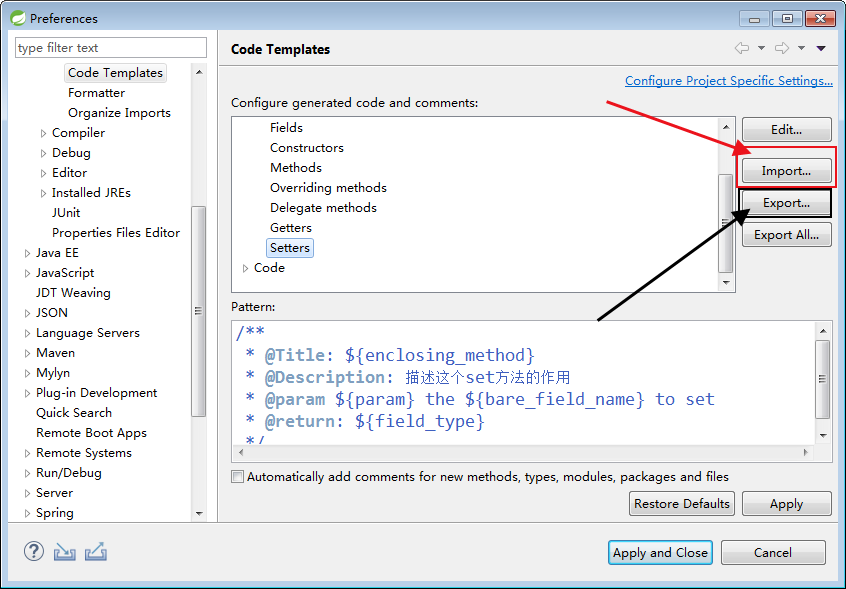This screenshot has width=846, height=589.
Task: Click Apply and Close button
Action: click(x=660, y=552)
